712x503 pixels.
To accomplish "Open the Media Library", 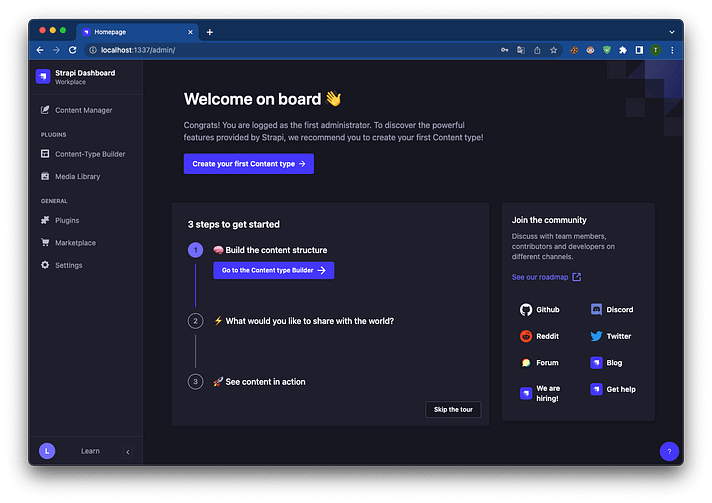I will coord(70,176).
